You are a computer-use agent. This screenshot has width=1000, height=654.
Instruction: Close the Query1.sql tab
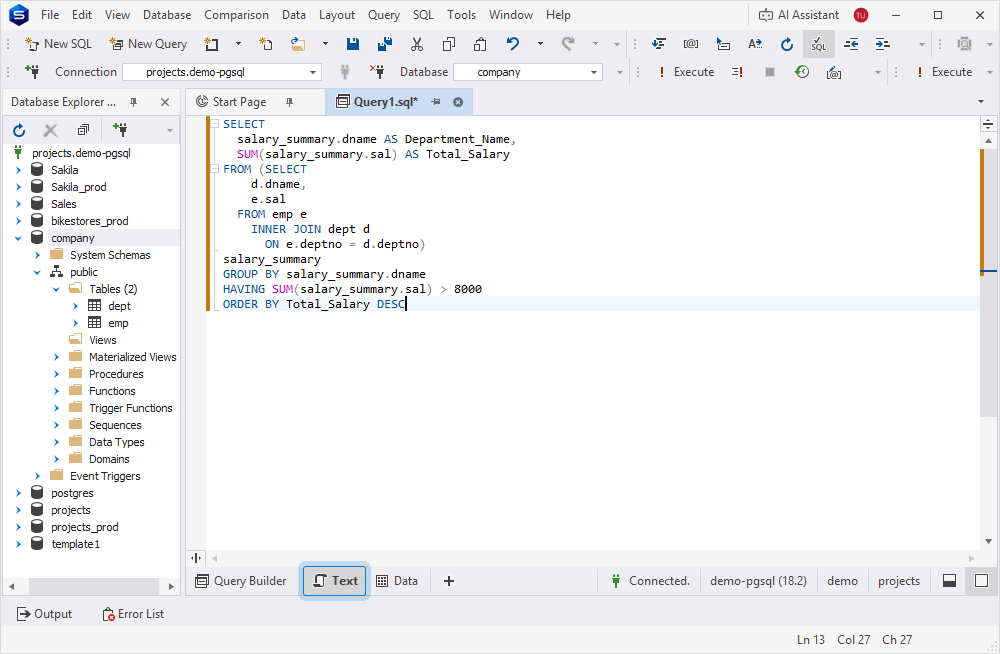pyautogui.click(x=458, y=102)
